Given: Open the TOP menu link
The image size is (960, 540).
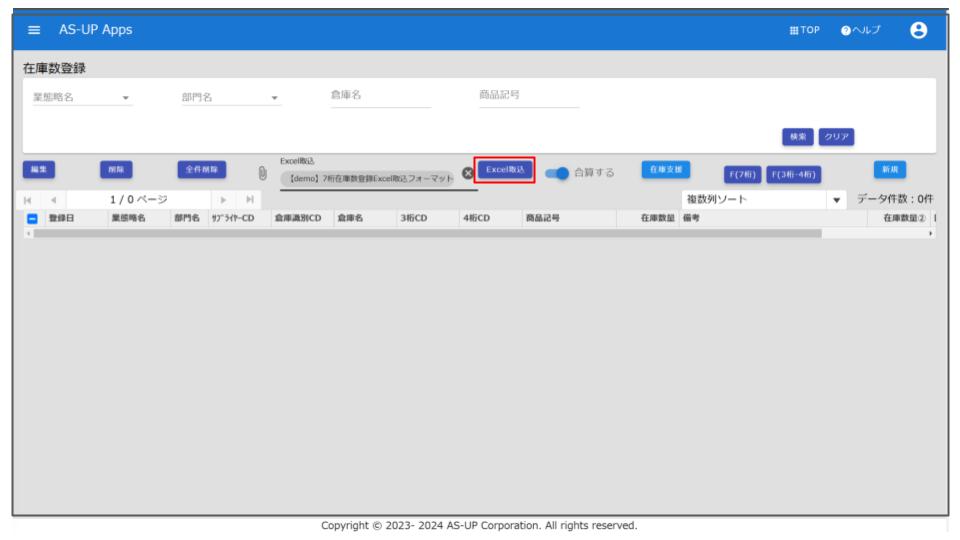Looking at the screenshot, I should click(x=805, y=30).
